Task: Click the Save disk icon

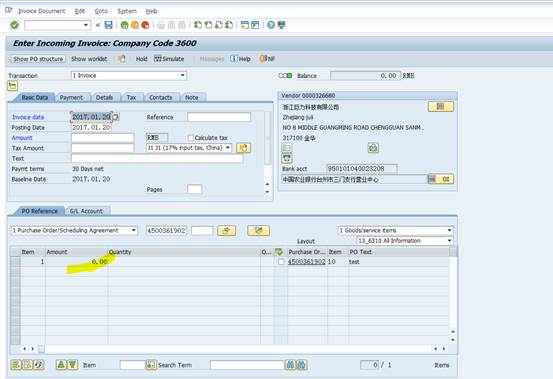Action: point(109,25)
